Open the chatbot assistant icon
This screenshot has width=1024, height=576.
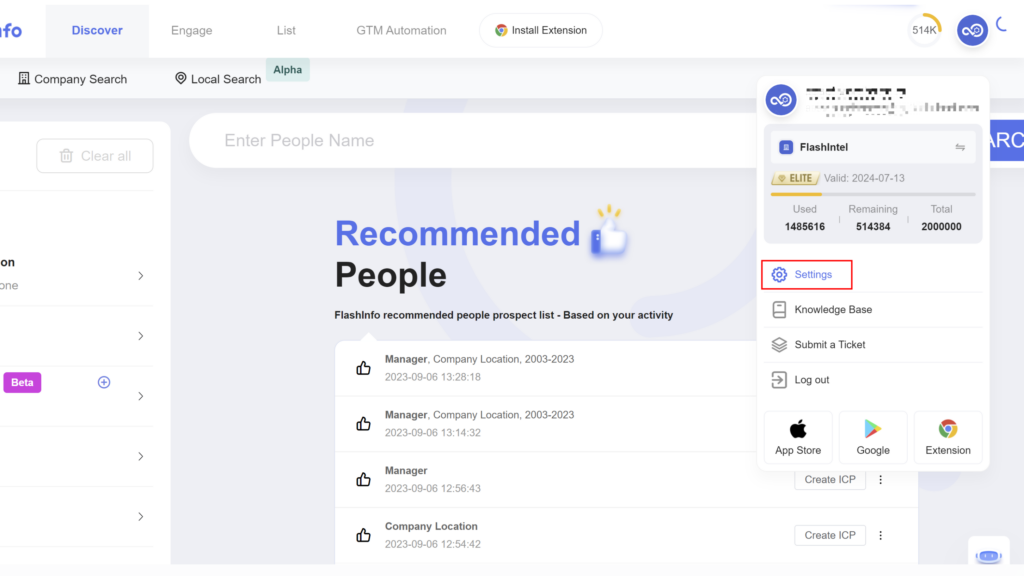pos(989,556)
